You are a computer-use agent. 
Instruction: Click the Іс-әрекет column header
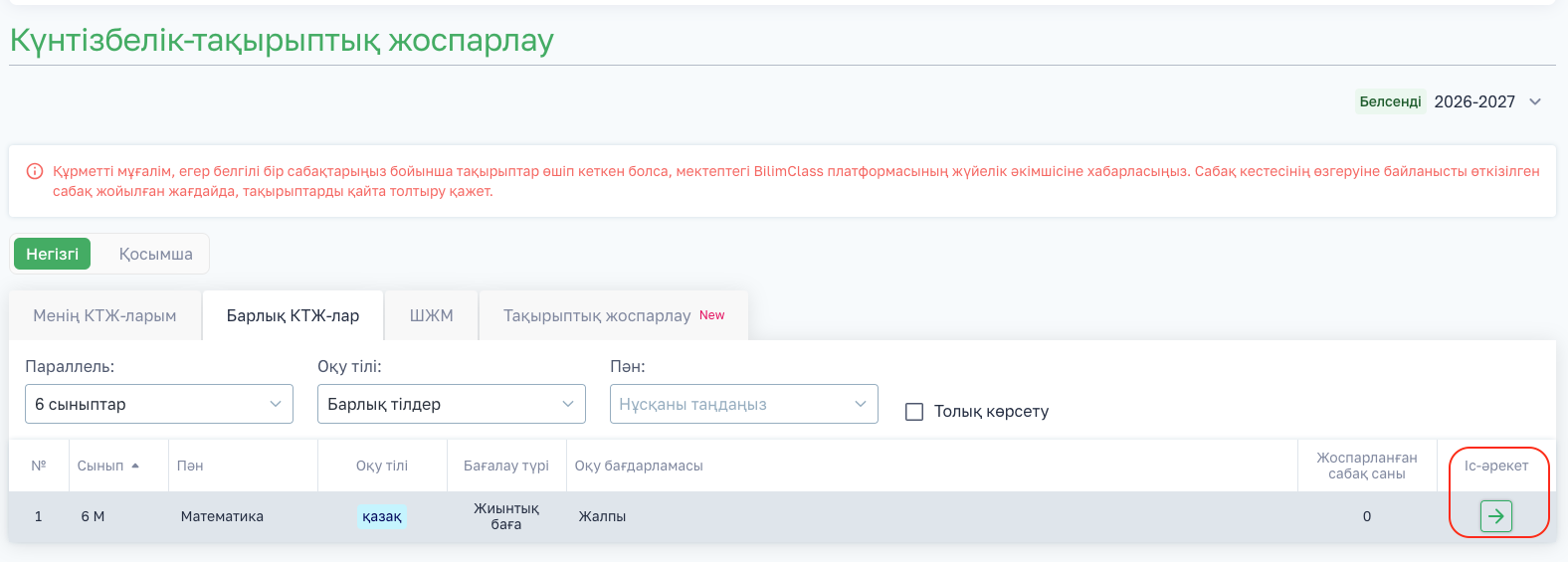click(1496, 466)
